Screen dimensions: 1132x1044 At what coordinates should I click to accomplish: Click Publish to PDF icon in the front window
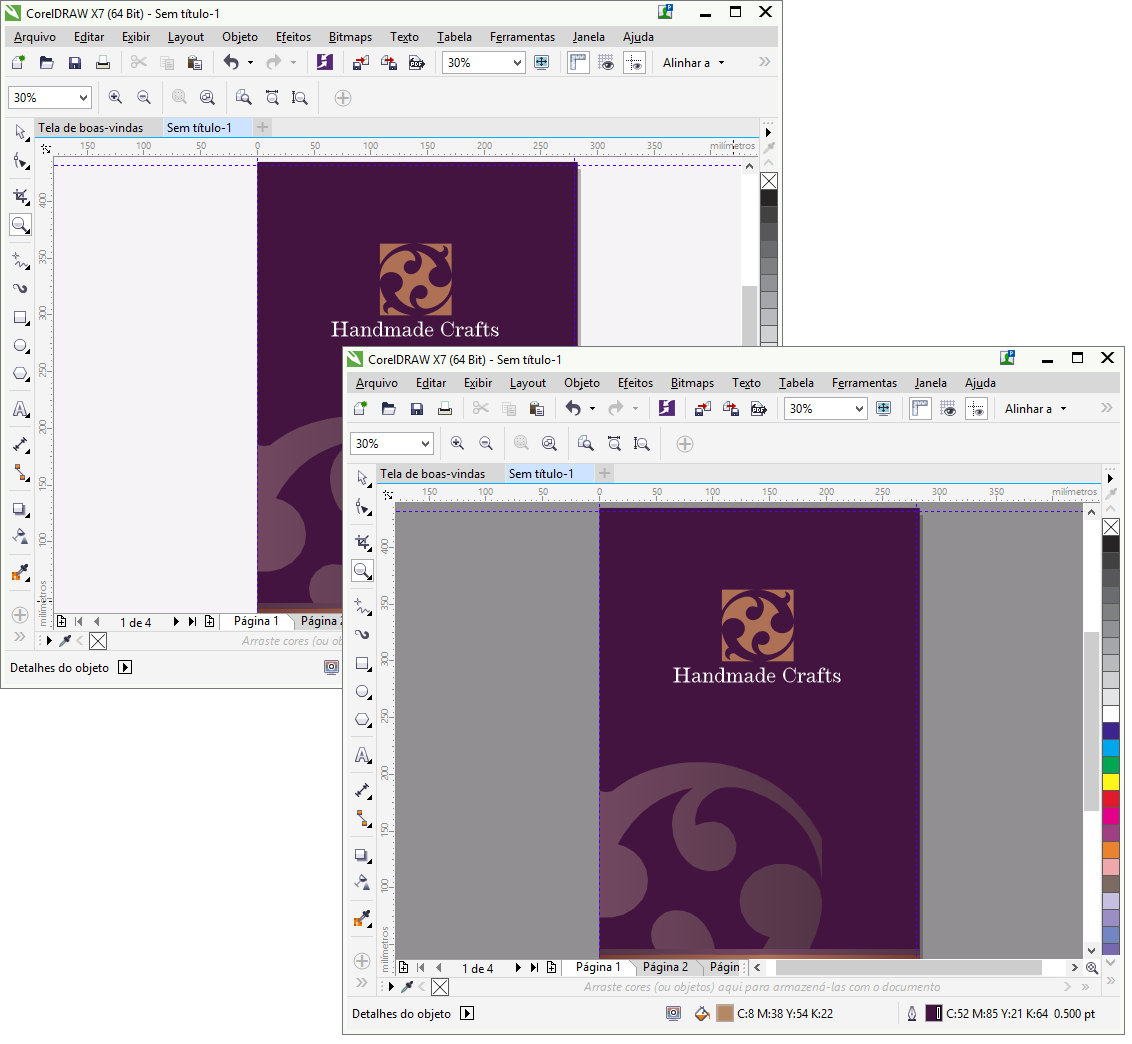[x=758, y=408]
